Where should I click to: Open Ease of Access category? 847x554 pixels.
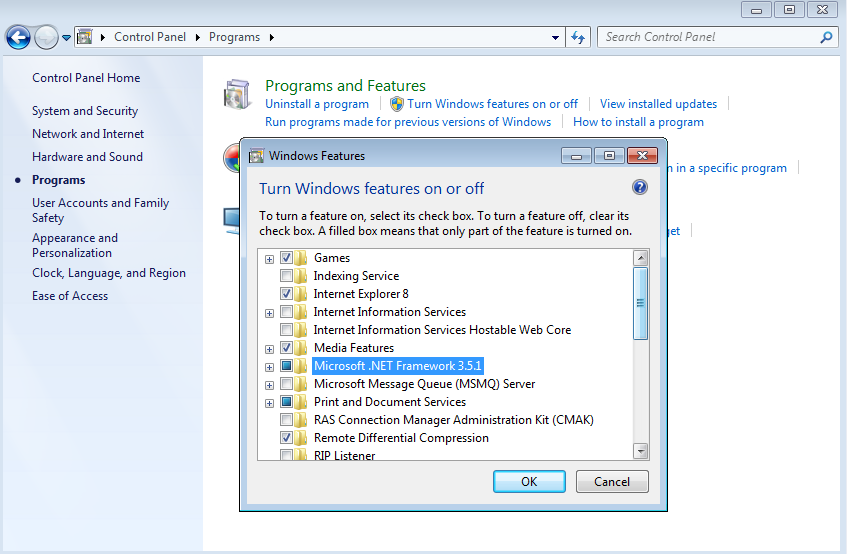coord(70,296)
